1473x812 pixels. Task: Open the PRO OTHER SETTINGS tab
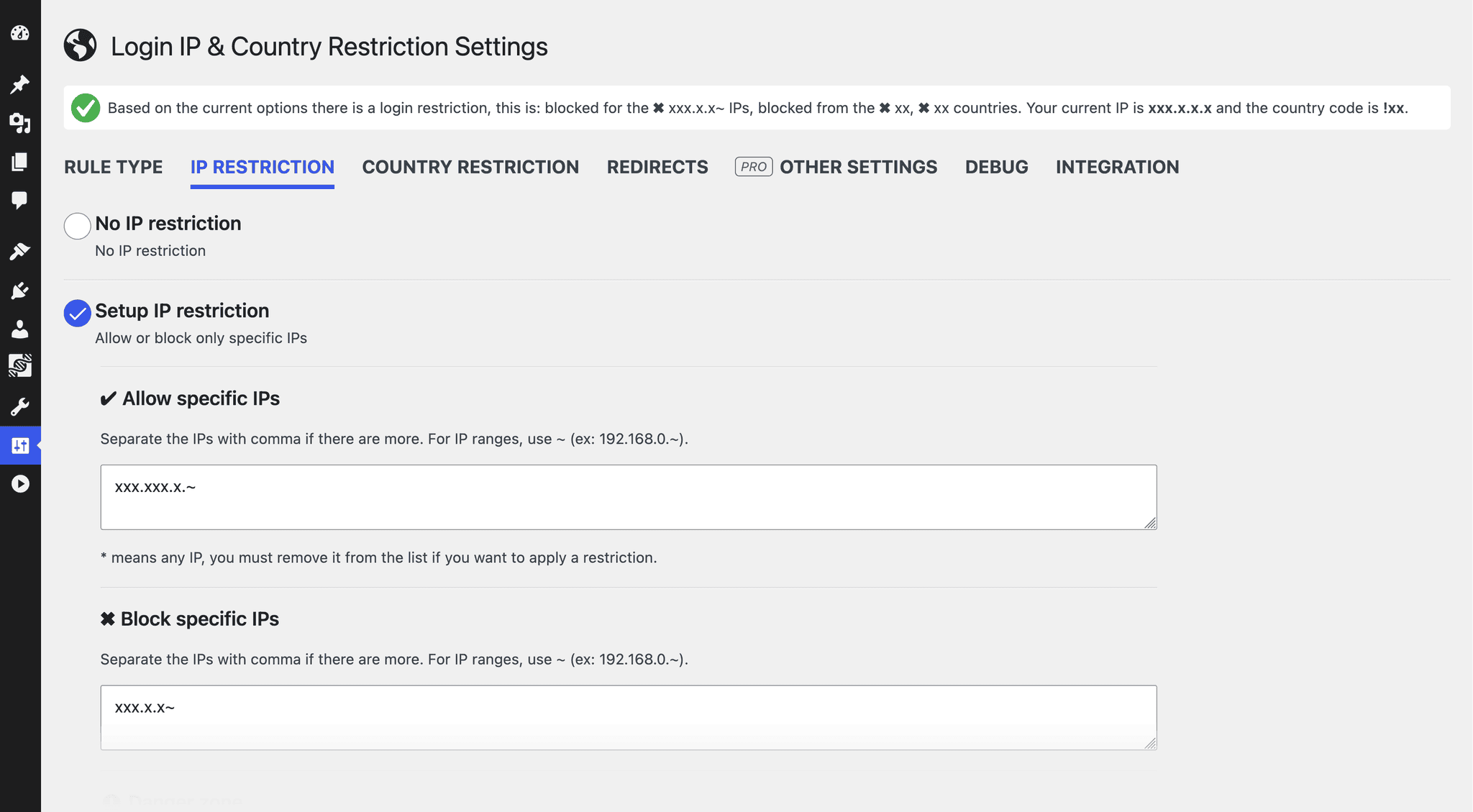tap(836, 167)
